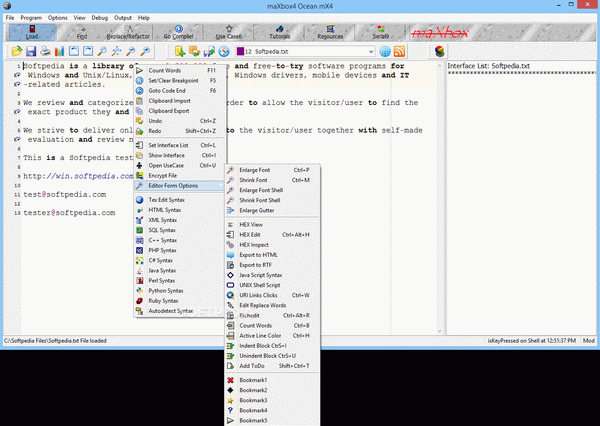Open Tutorials from toolbar

click(x=280, y=32)
